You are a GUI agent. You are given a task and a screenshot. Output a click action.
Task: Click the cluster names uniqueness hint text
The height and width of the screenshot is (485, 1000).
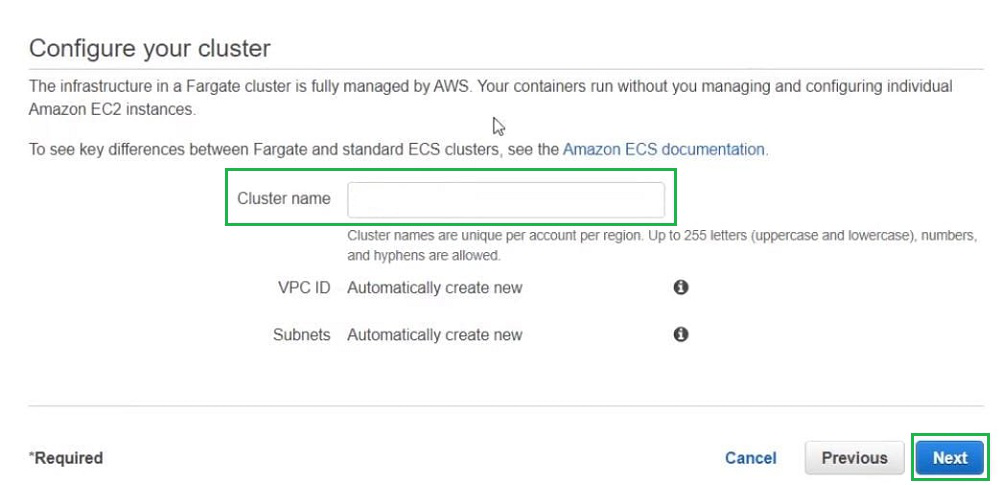660,236
